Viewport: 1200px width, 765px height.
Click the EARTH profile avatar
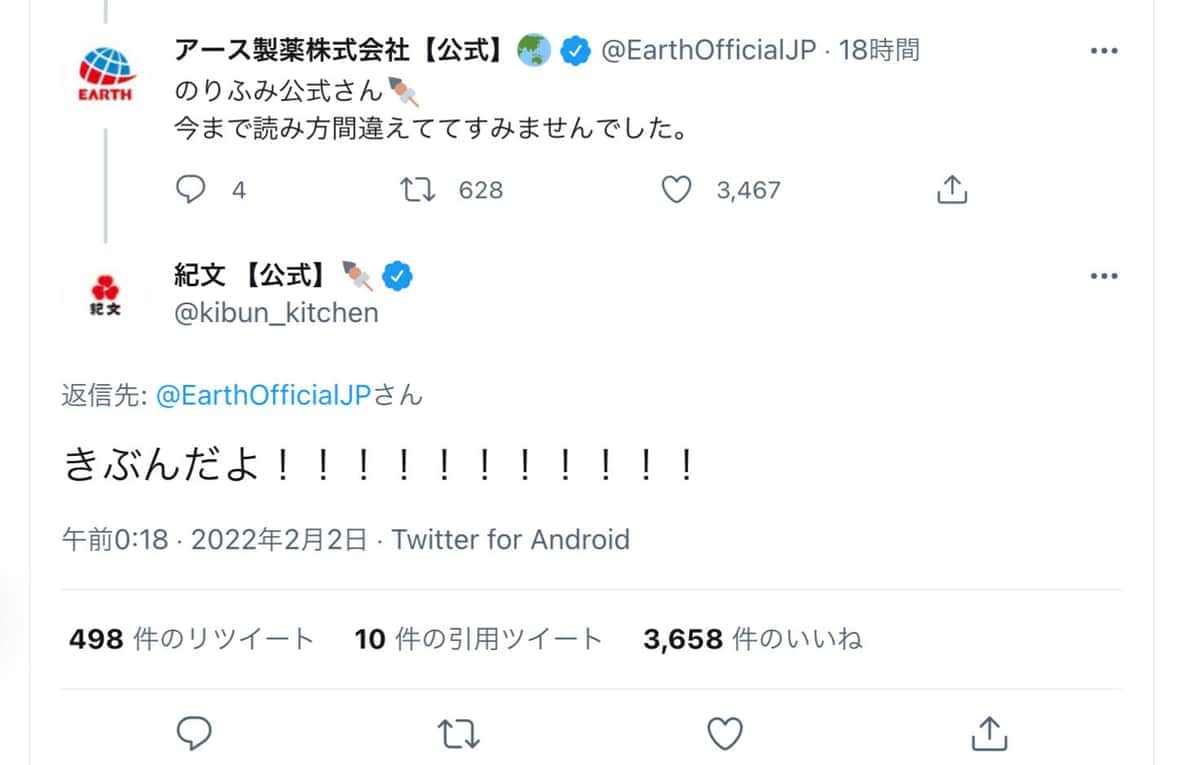point(103,70)
